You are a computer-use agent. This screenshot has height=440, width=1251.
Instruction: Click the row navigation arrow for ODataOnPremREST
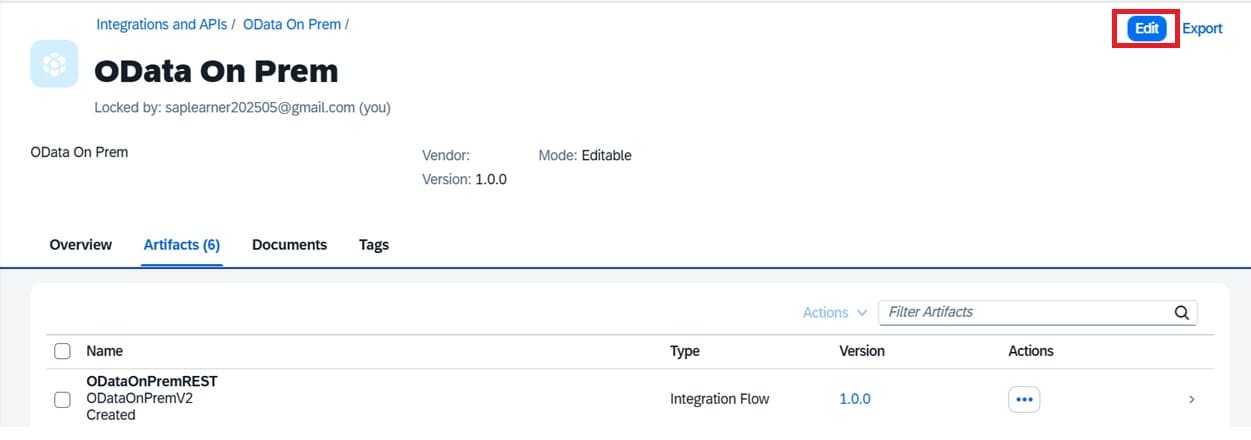[x=1191, y=399]
